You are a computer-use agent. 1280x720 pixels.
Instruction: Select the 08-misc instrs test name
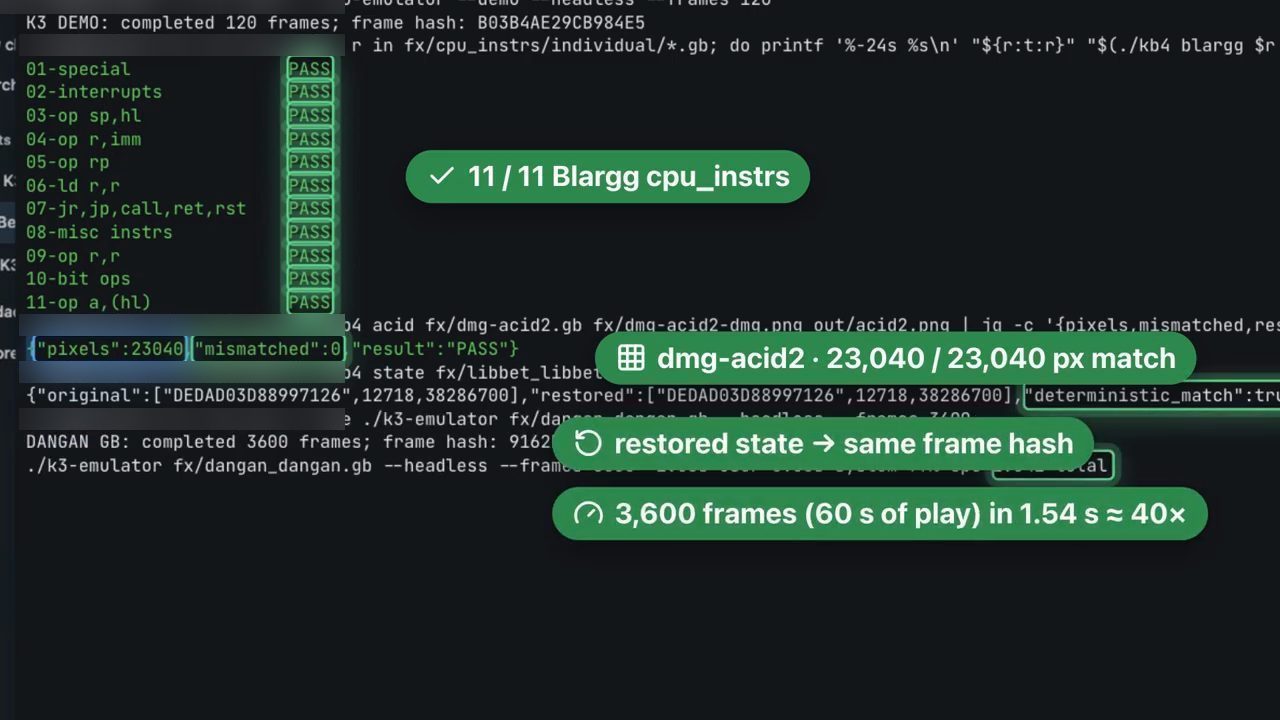[99, 232]
